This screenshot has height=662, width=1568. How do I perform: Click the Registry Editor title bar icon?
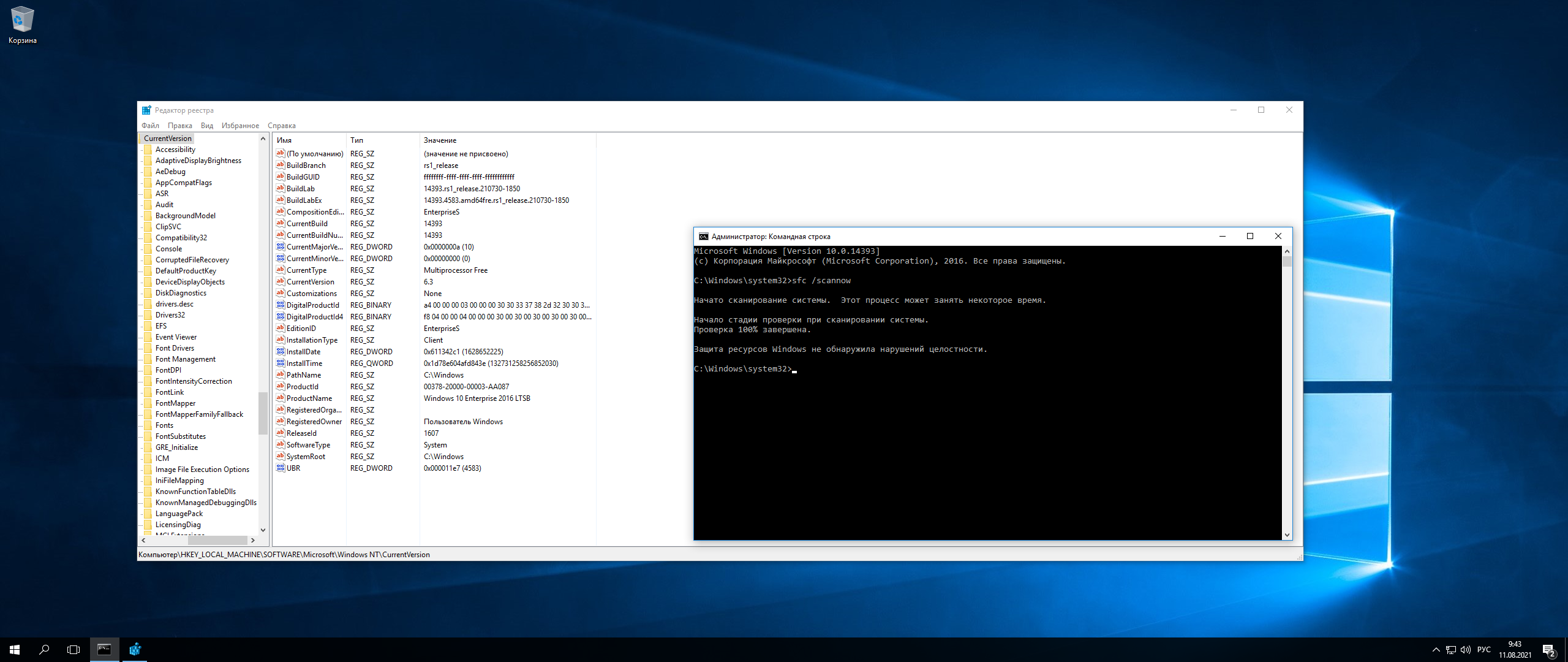[x=146, y=110]
